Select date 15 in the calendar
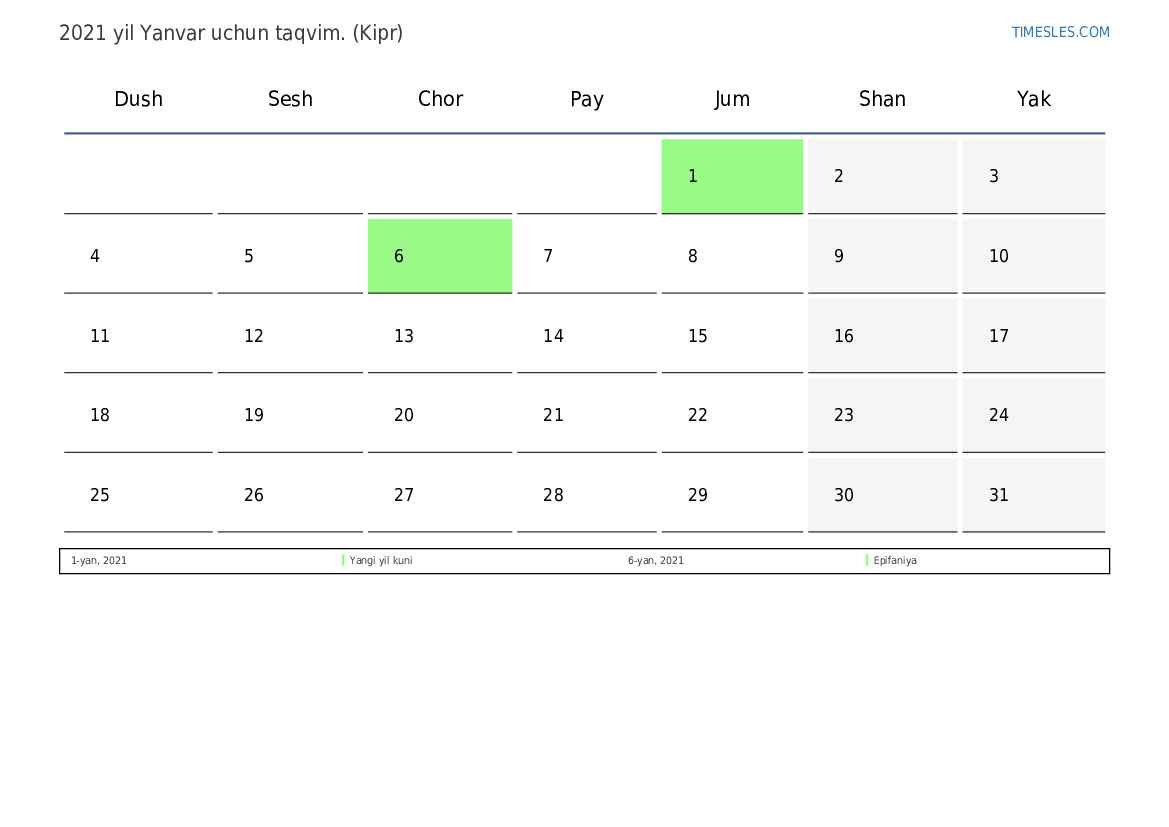 pyautogui.click(x=732, y=336)
